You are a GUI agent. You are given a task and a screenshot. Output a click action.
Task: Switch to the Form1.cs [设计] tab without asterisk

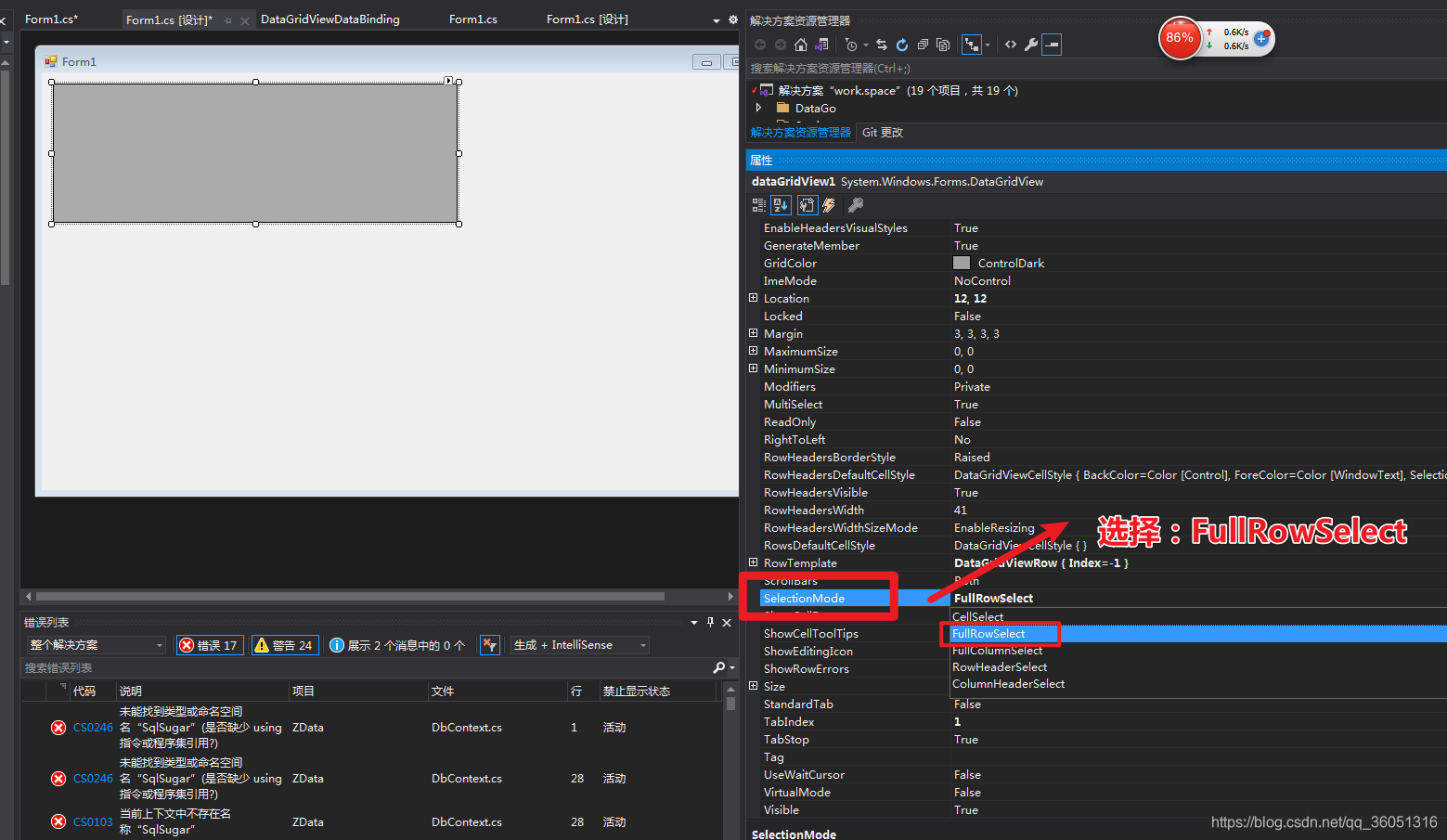[587, 19]
